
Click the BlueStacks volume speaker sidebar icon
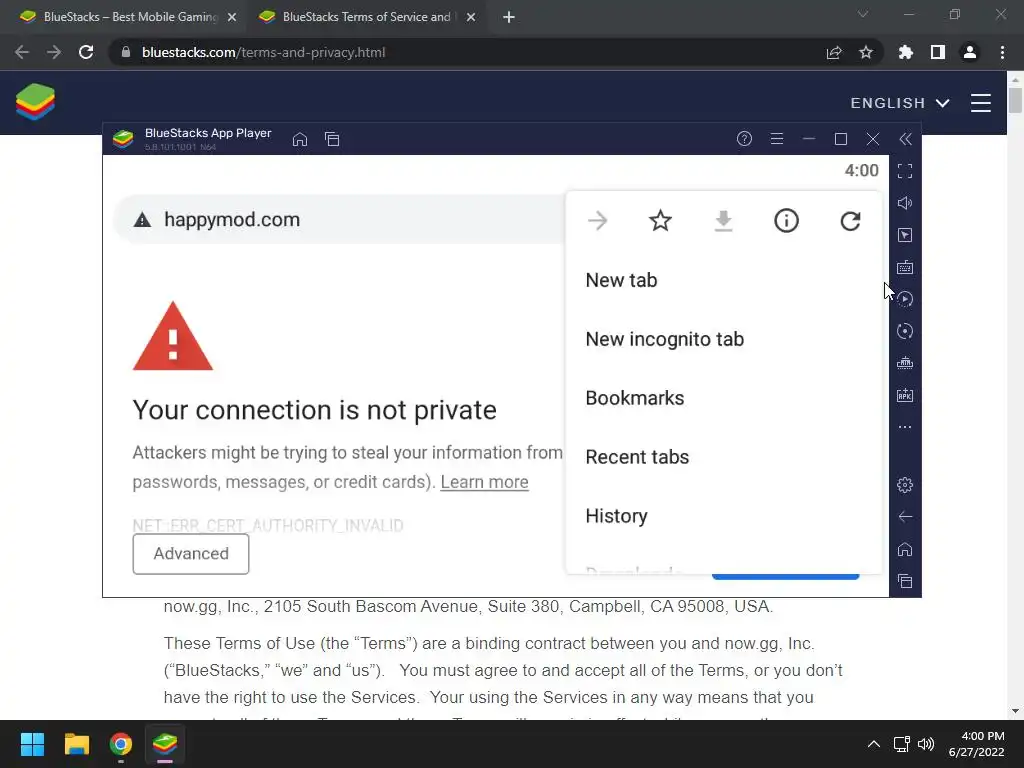point(905,203)
